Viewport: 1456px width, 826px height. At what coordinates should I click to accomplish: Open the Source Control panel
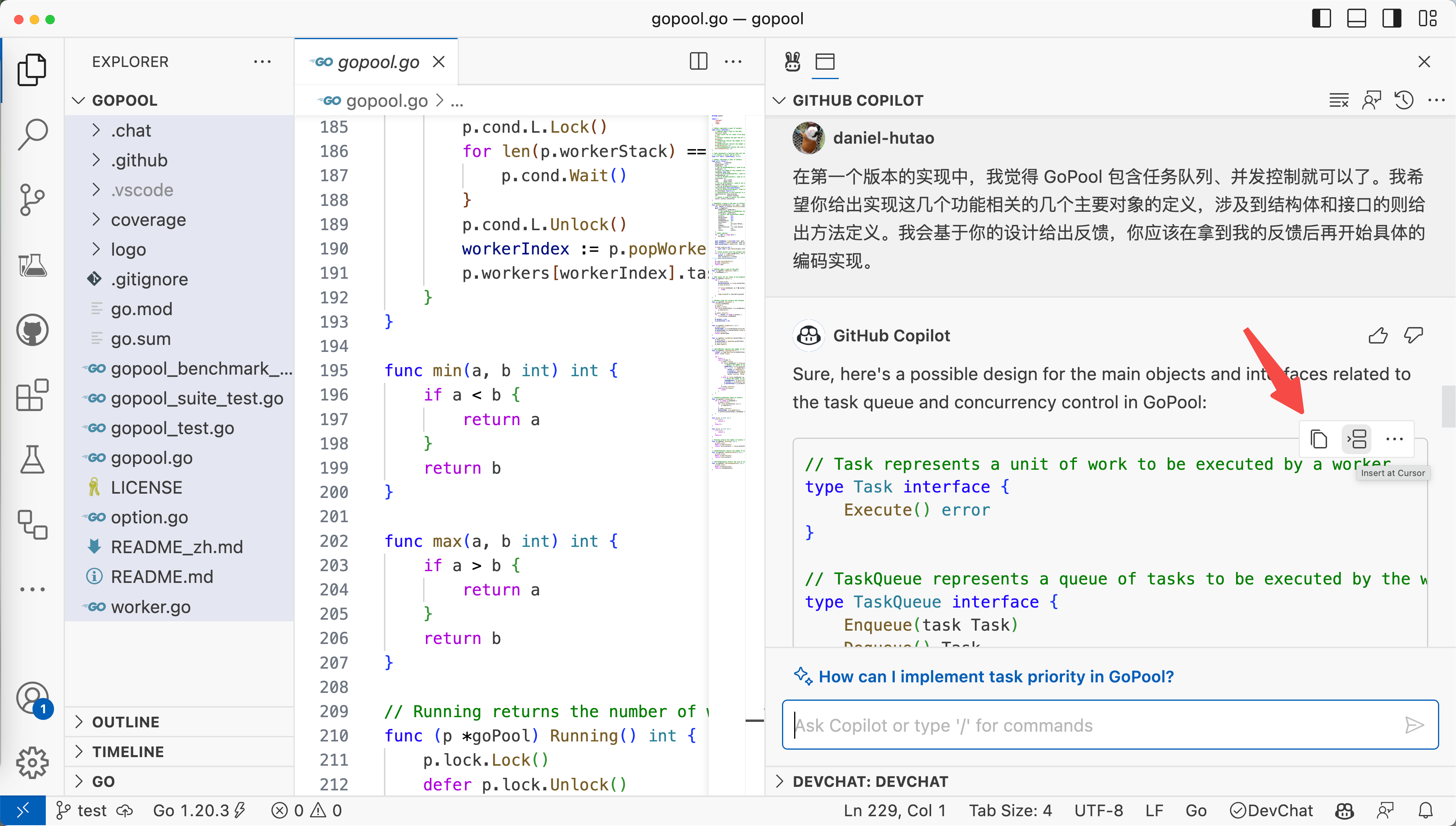[x=32, y=200]
